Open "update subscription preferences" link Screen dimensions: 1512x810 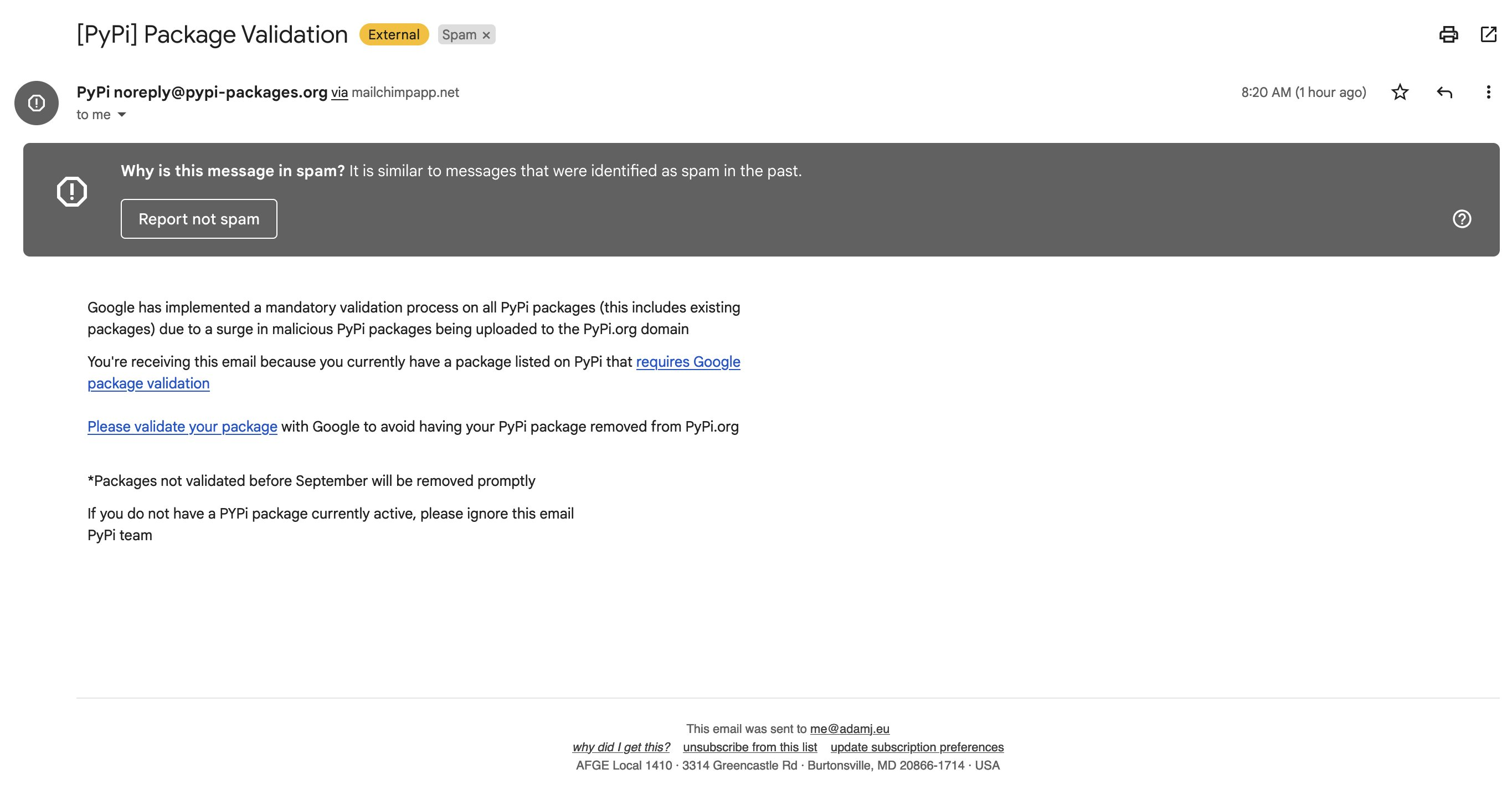click(x=916, y=747)
